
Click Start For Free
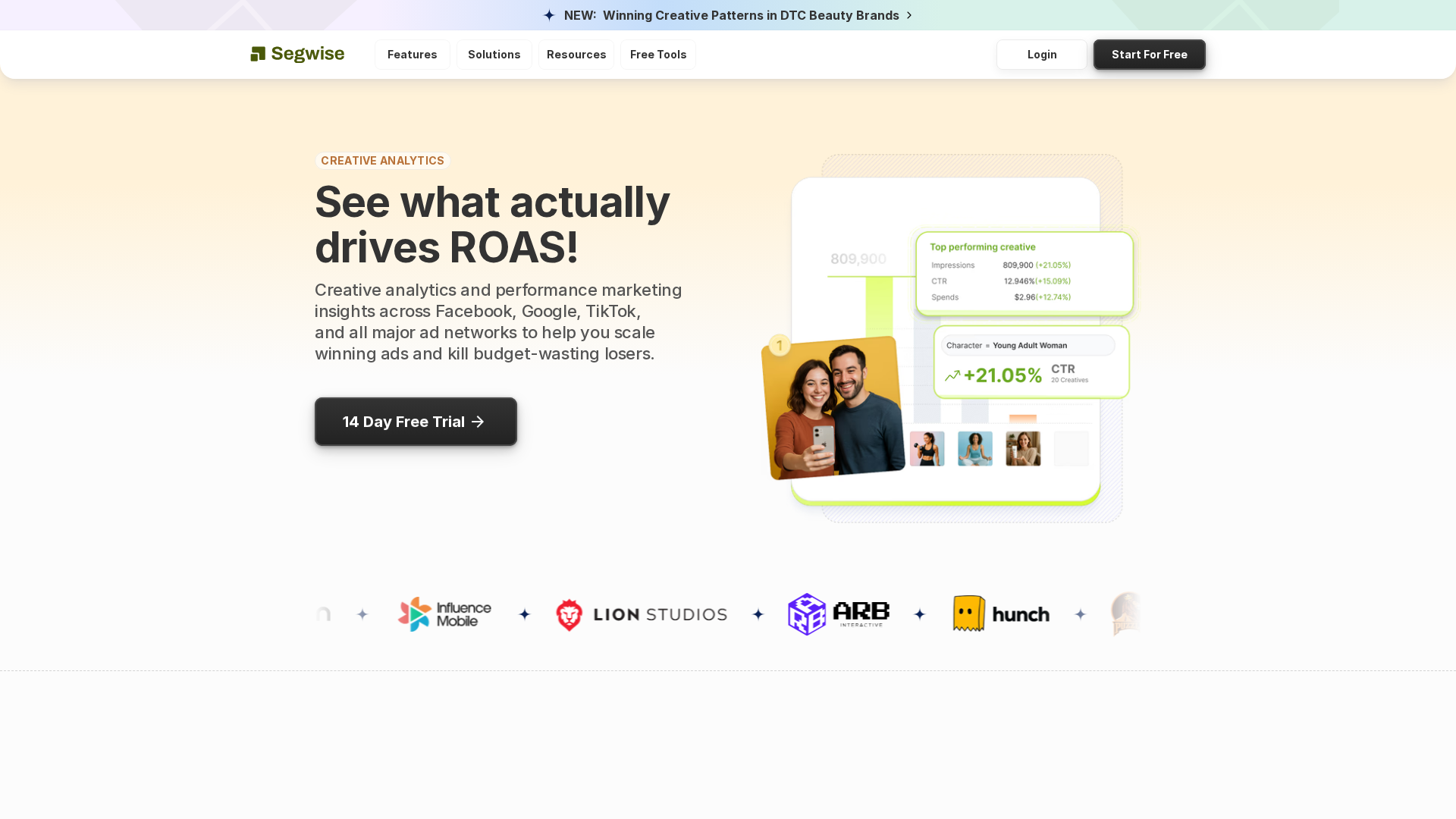pos(1149,54)
